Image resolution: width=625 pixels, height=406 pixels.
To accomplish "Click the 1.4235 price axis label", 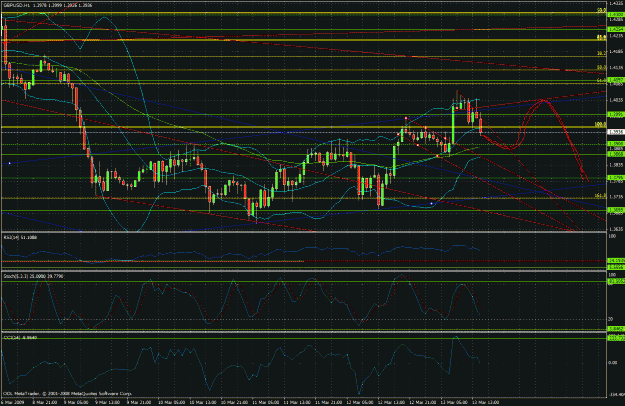I will click(616, 35).
